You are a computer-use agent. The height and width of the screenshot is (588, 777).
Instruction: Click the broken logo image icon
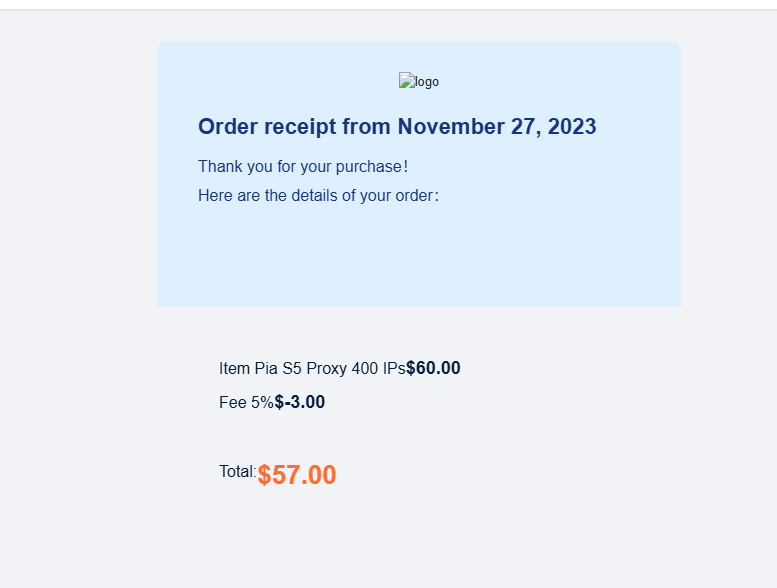click(x=406, y=81)
